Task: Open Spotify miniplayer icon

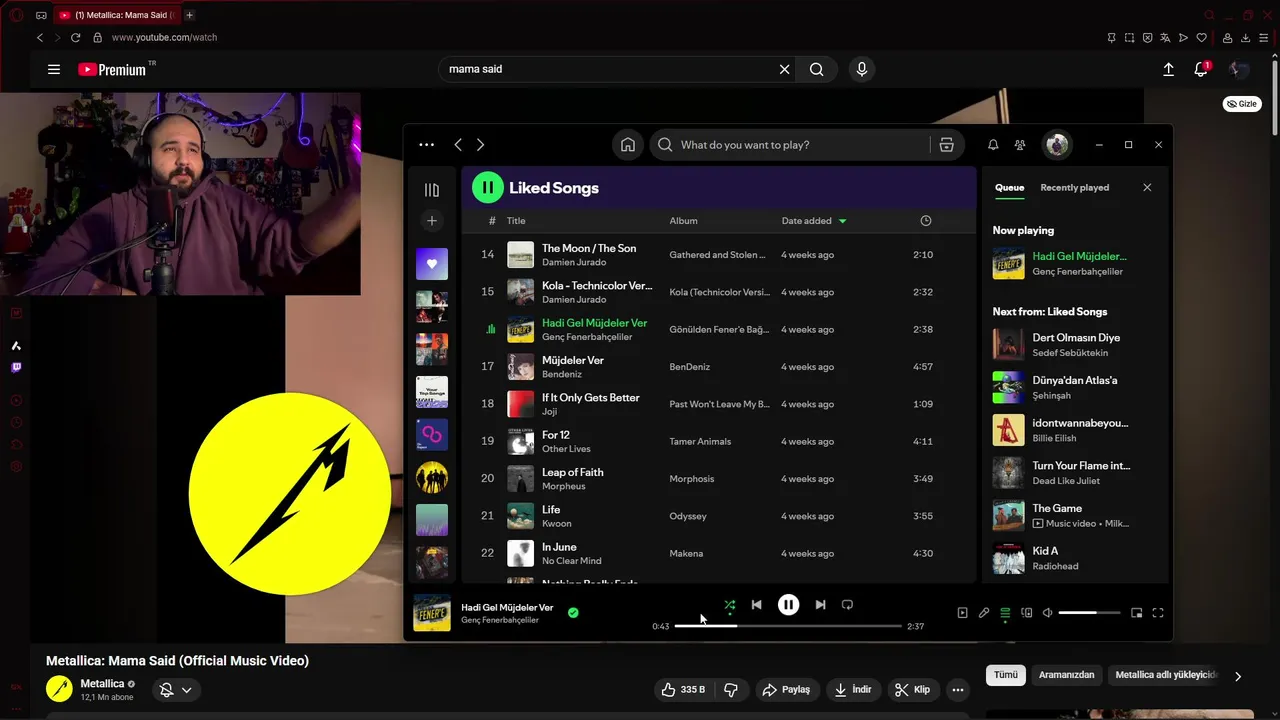Action: click(x=1136, y=613)
